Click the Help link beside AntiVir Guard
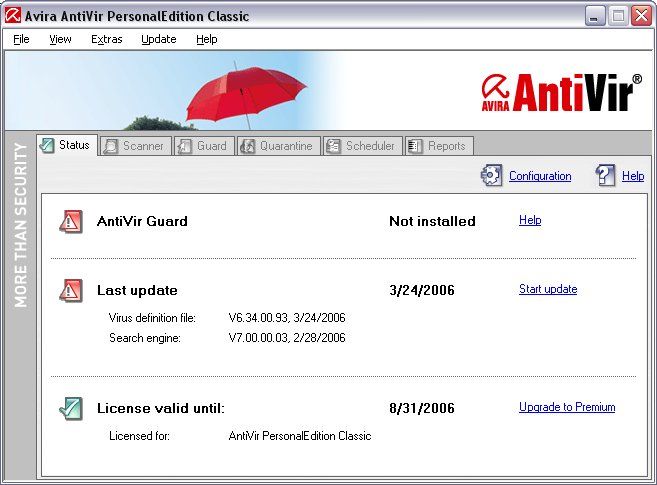 [529, 220]
